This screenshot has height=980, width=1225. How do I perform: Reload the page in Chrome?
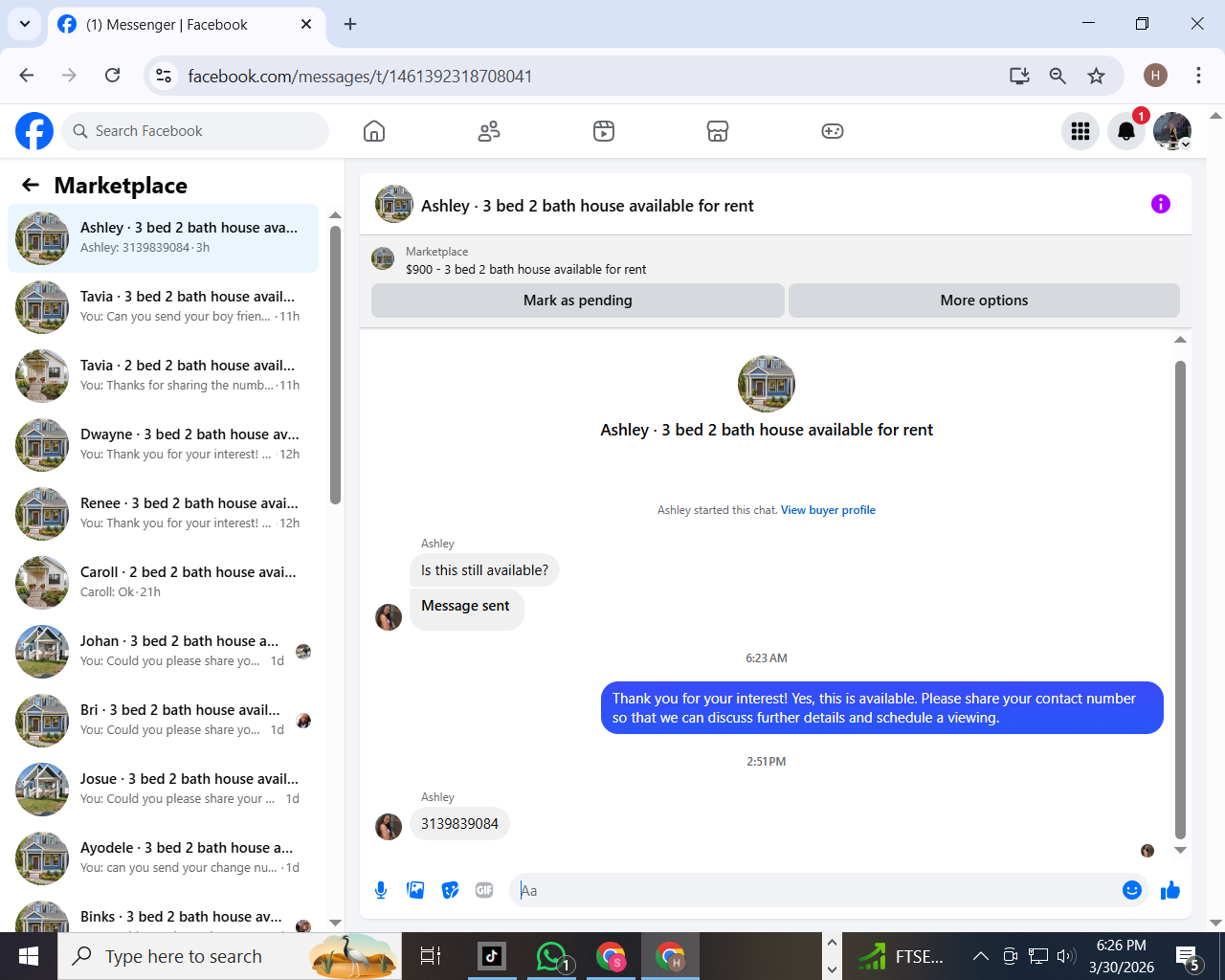pos(113,76)
